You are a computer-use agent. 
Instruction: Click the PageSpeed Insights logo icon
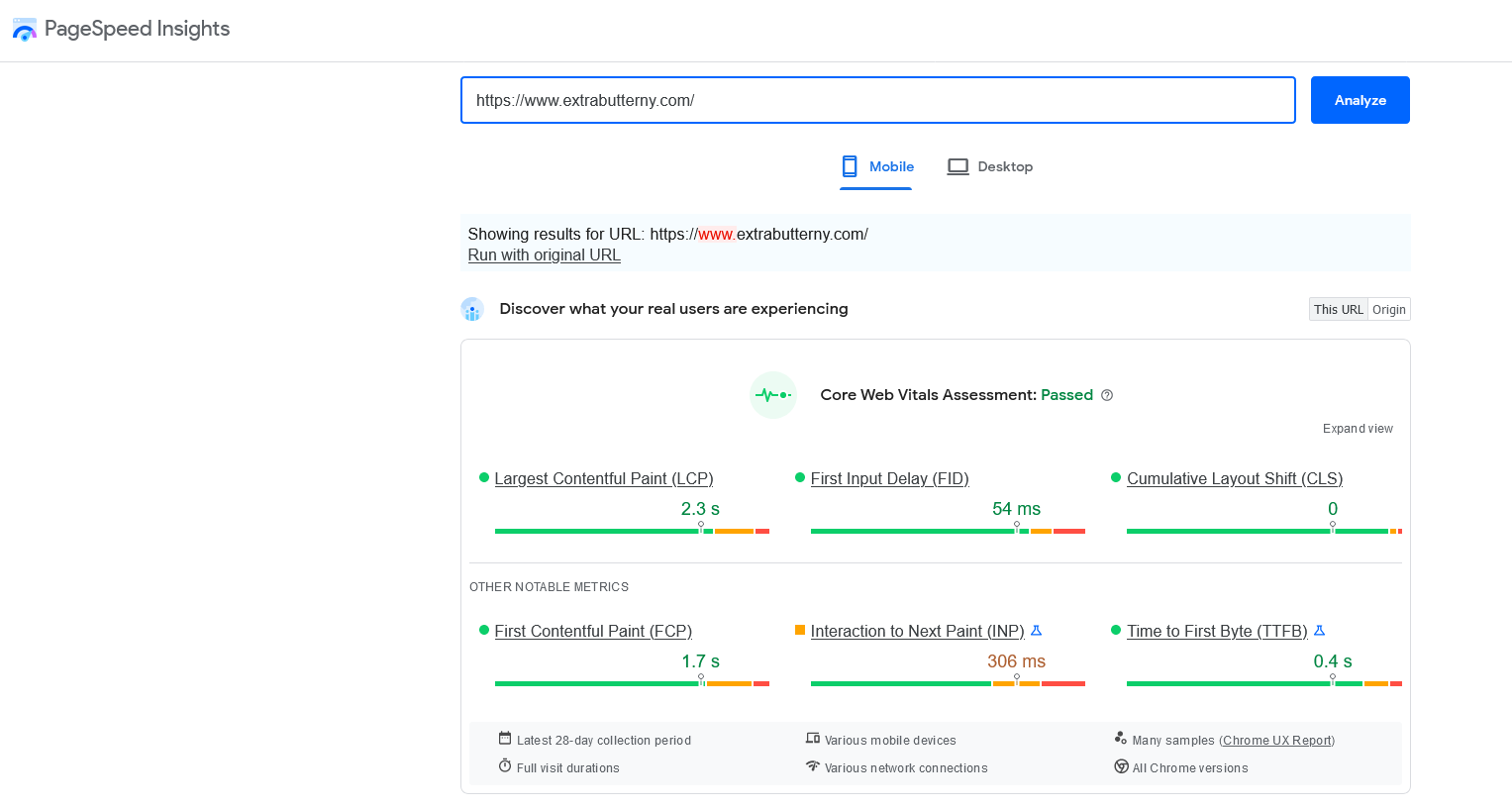24,30
